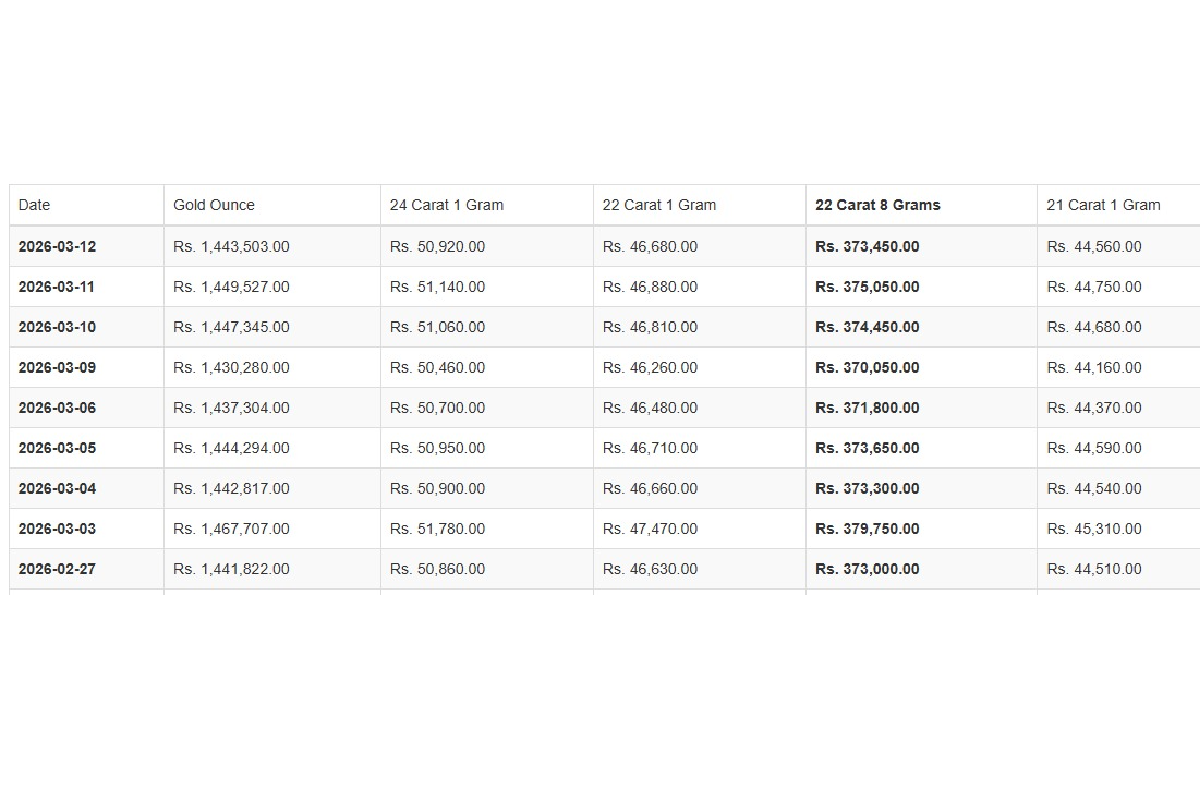The image size is (1200, 800).
Task: Click the 2026-03-05 date cell
Action: click(x=57, y=448)
